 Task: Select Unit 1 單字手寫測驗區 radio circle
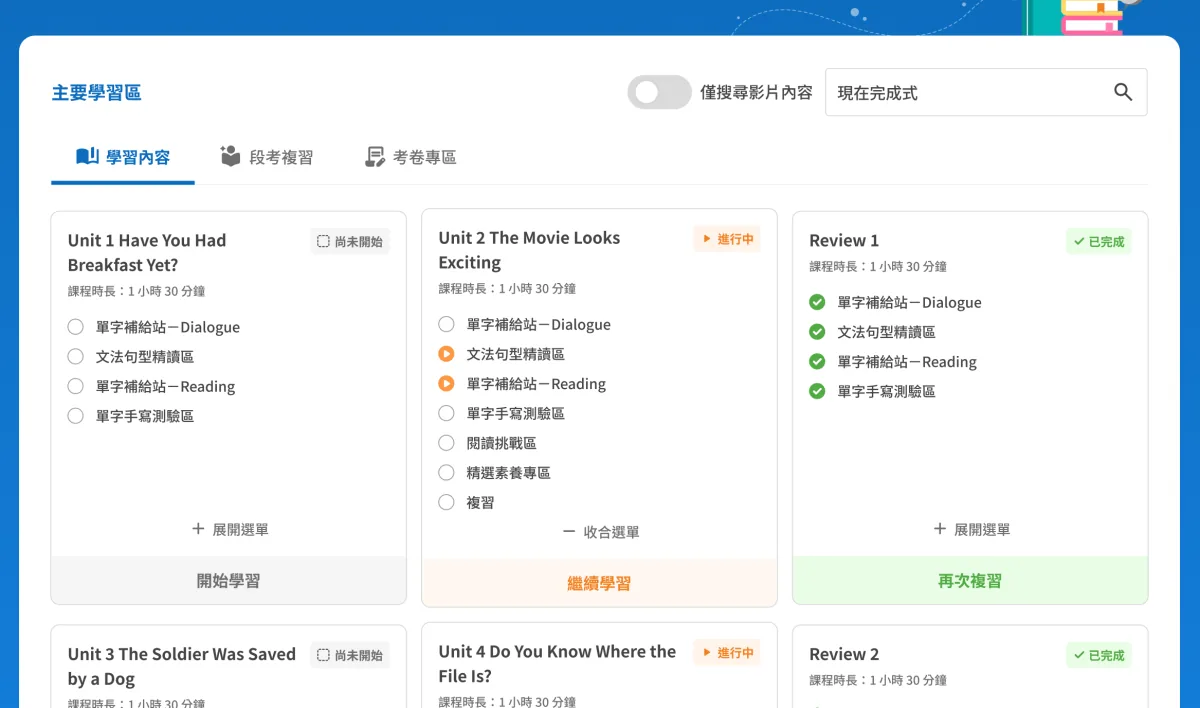75,416
